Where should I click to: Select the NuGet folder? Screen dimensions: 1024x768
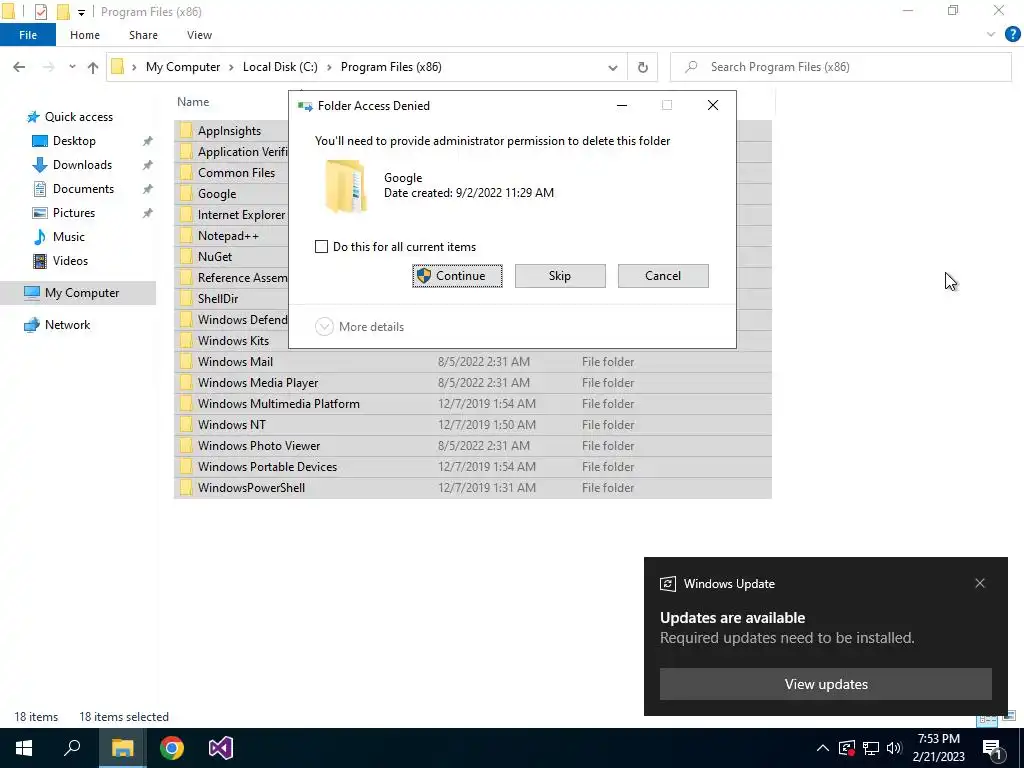coord(215,257)
